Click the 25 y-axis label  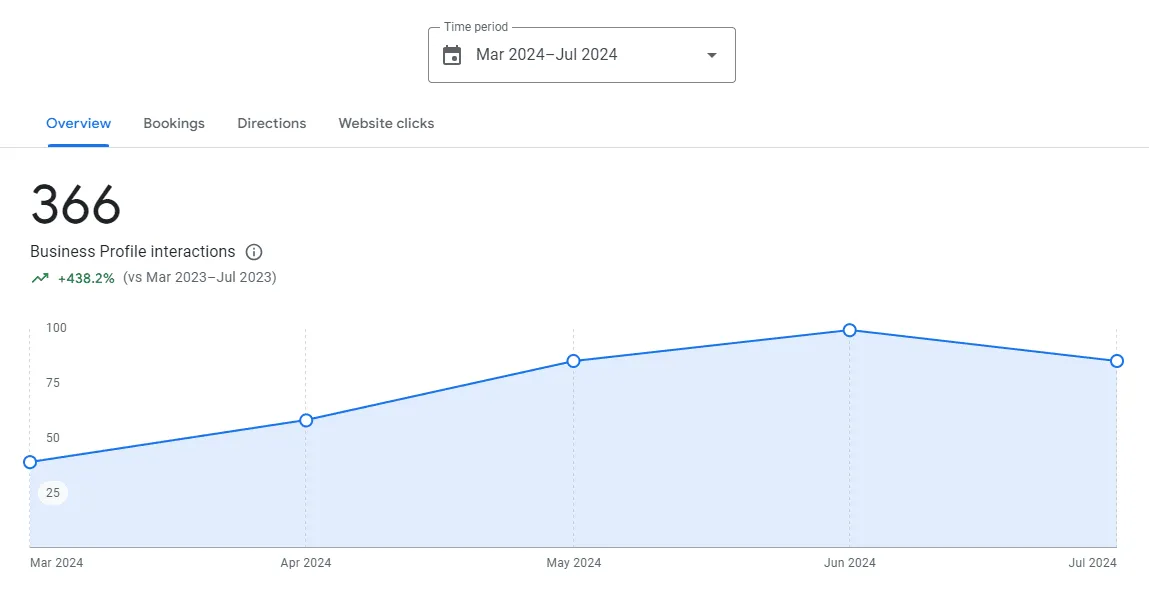[53, 493]
